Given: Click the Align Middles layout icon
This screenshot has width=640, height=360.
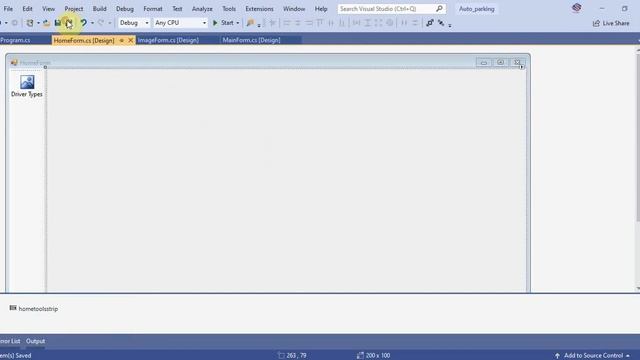Looking at the screenshot, I should pyautogui.click(x=331, y=23).
